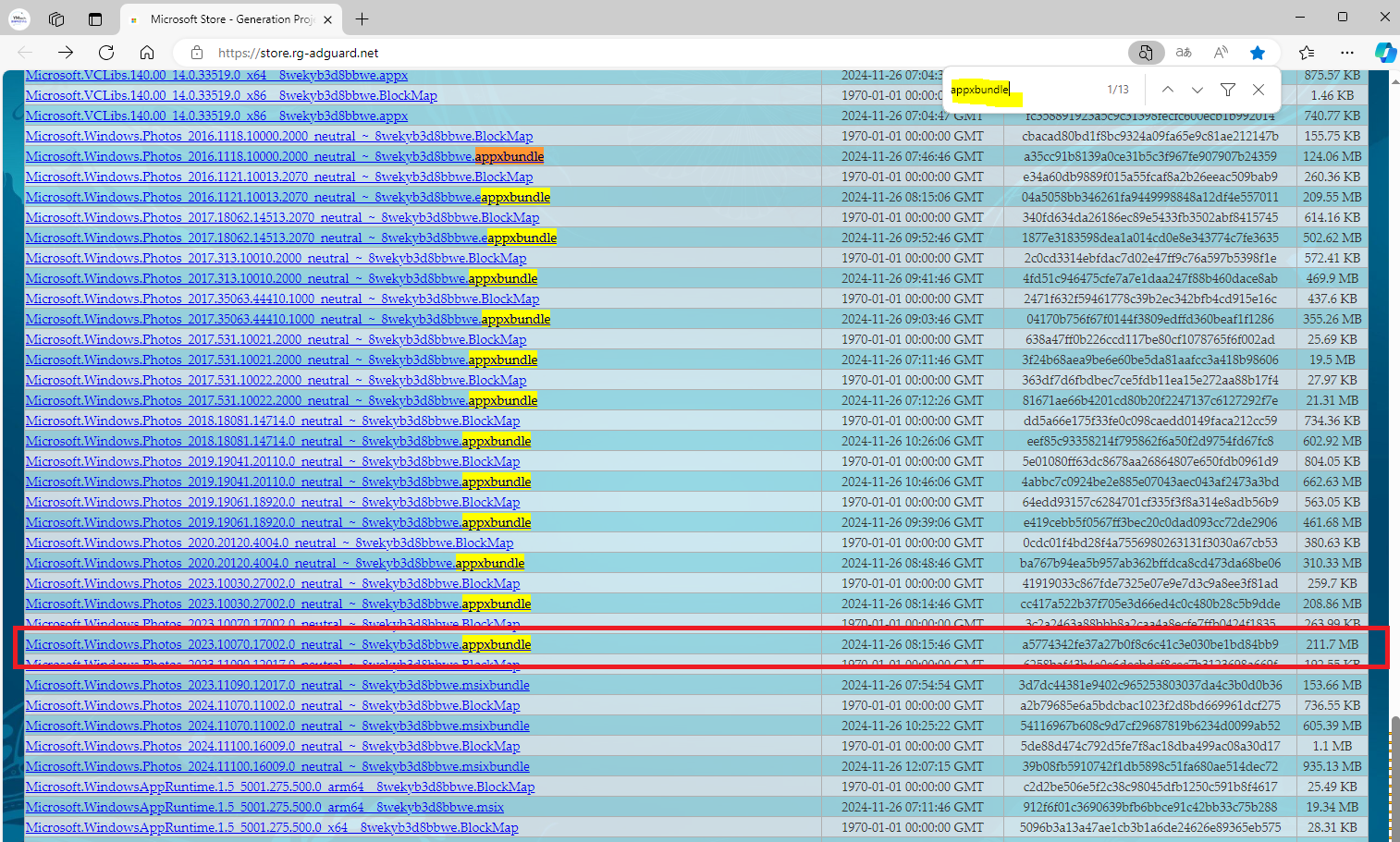The image size is (1400, 842).
Task: Open WindowsAppRuntime.1.5 x64 BlockMap link
Action: pyautogui.click(x=272, y=827)
